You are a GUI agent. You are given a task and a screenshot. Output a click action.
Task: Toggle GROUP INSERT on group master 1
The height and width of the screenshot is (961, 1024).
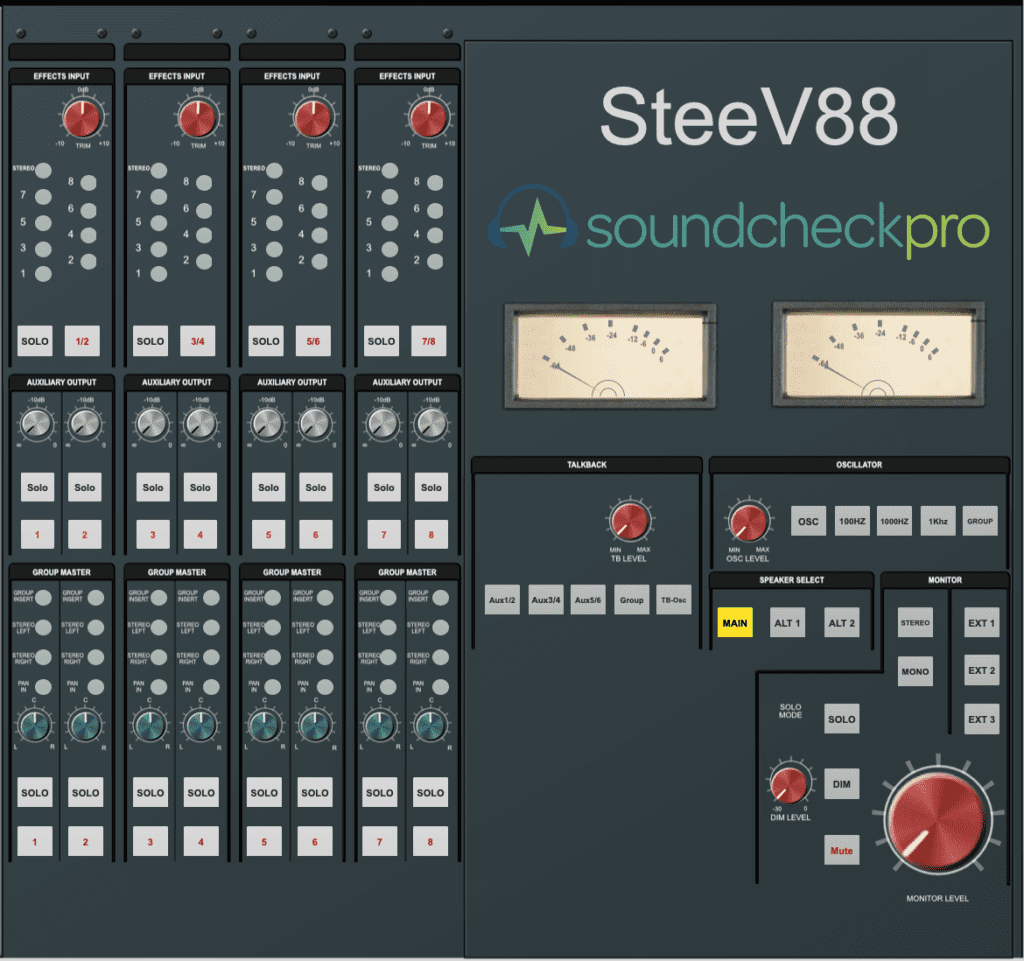coord(43,597)
